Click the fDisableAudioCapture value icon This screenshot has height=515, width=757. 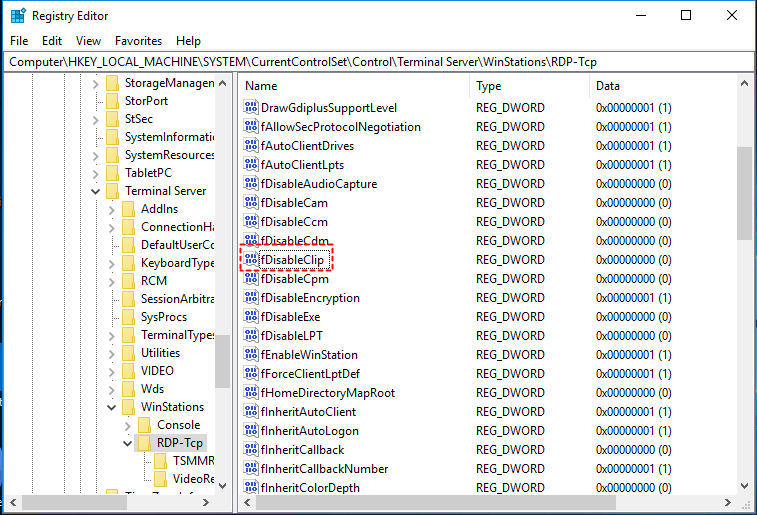tap(251, 183)
